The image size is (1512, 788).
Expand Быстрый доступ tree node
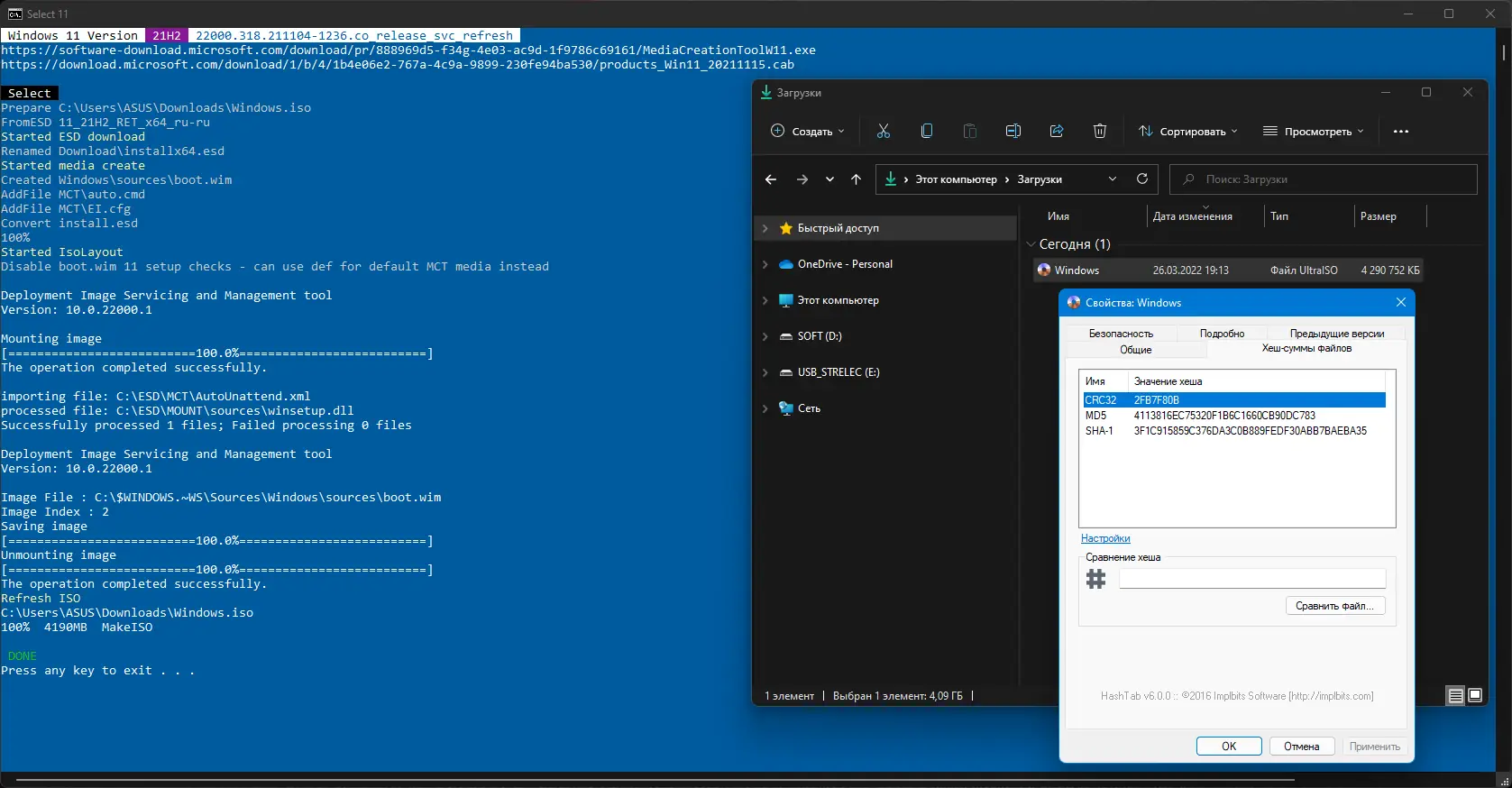(x=765, y=228)
